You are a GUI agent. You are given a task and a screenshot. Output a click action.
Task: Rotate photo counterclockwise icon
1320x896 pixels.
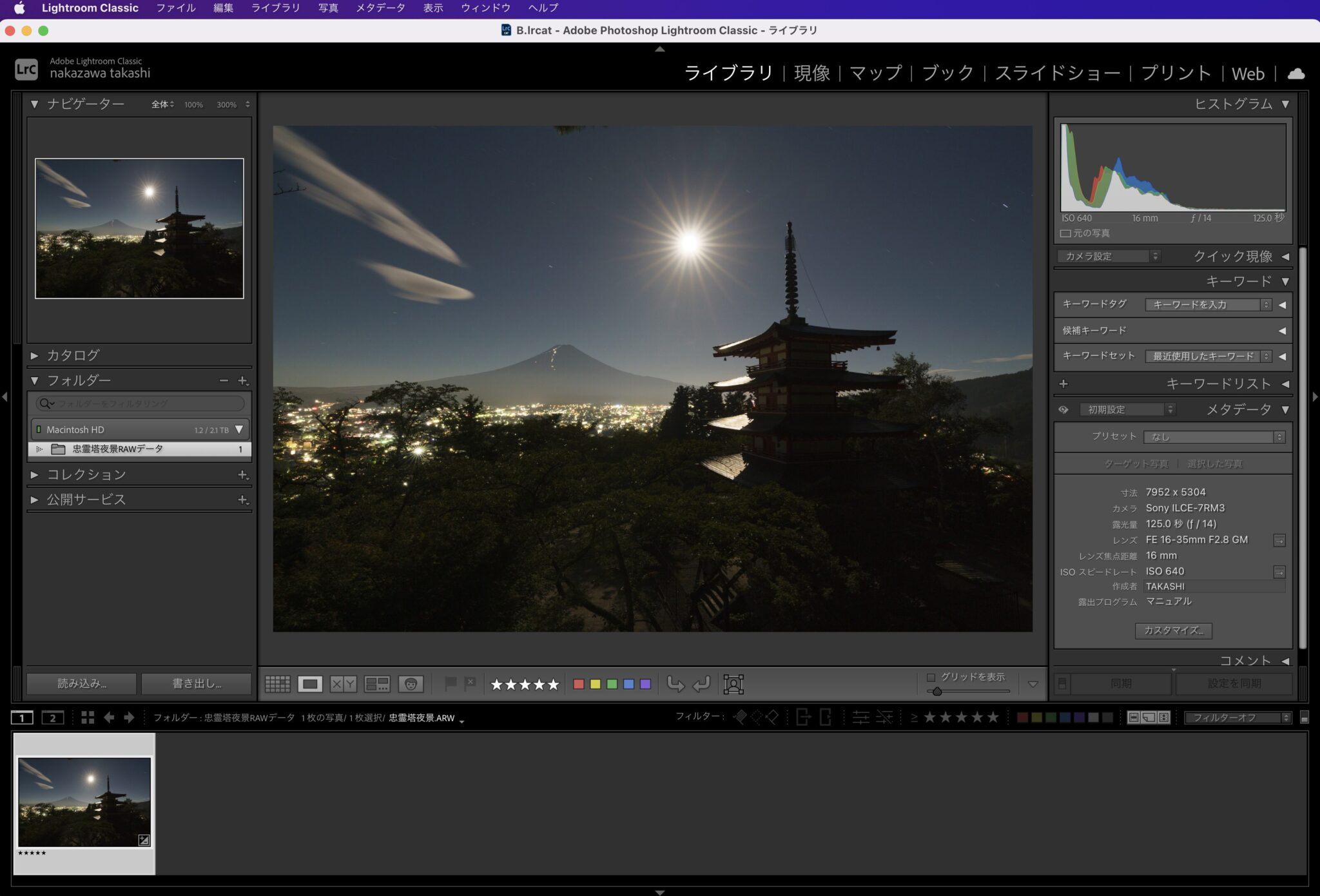click(675, 684)
